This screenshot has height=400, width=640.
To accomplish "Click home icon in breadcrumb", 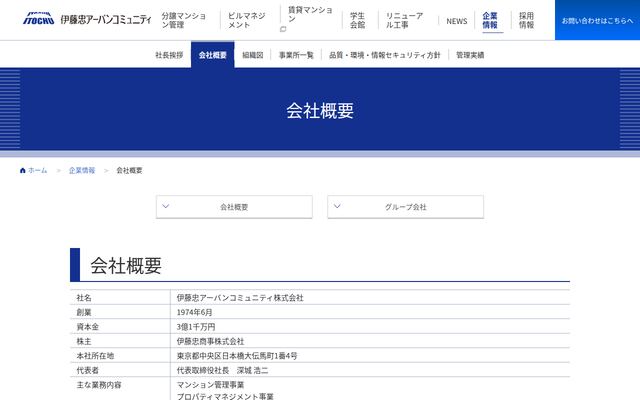I will (x=22, y=170).
